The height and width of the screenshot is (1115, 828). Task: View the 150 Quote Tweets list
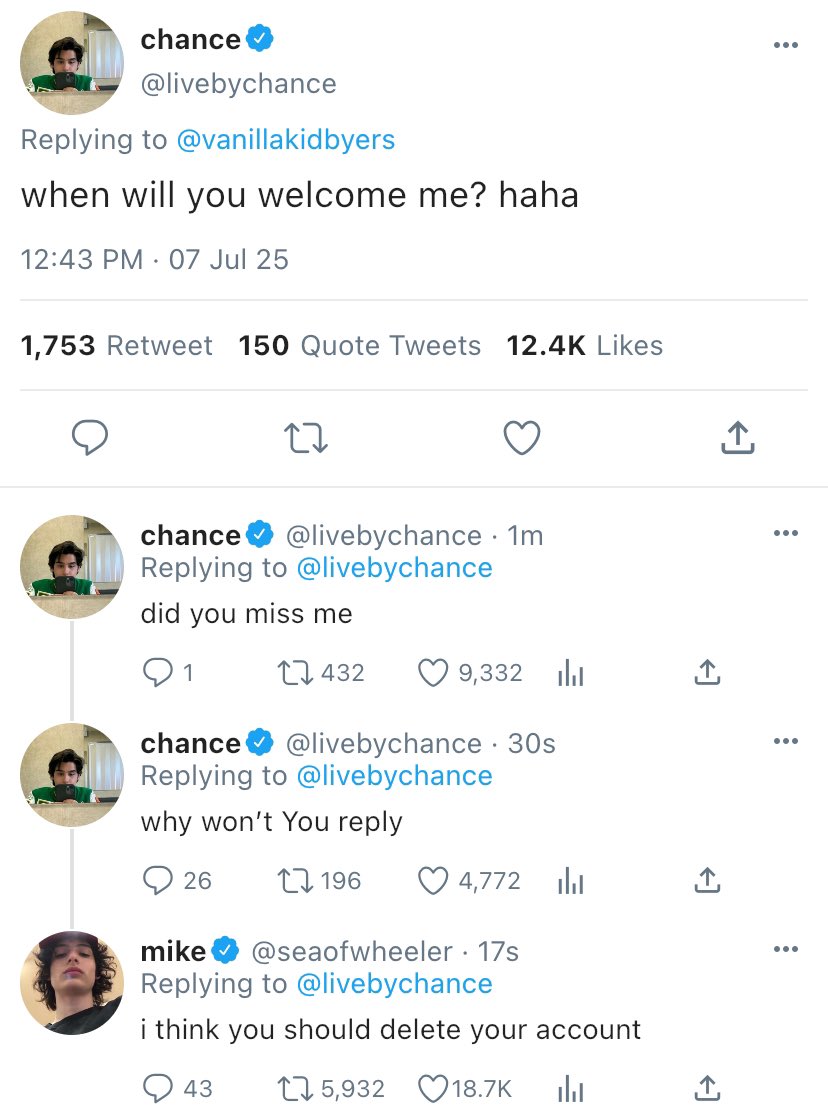point(359,346)
